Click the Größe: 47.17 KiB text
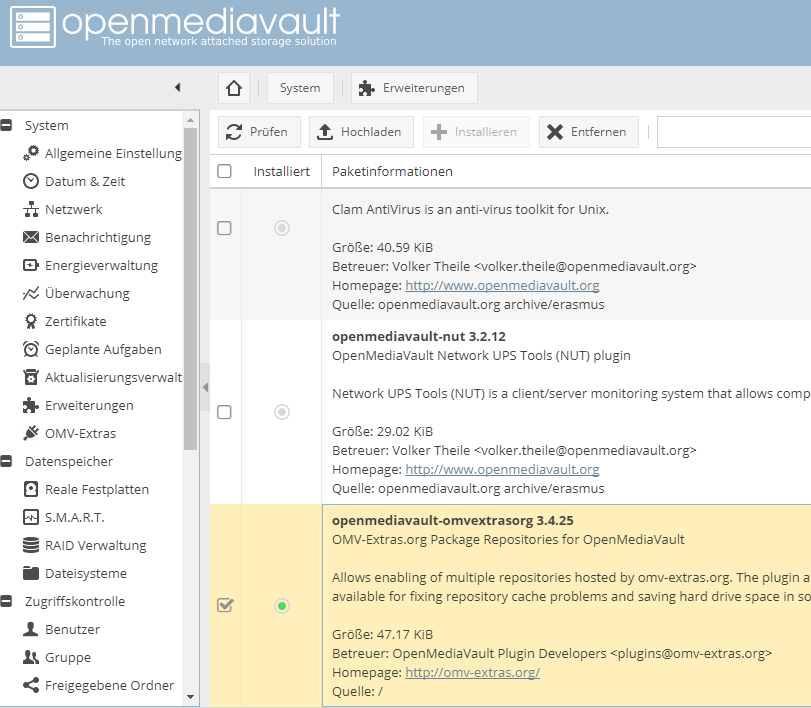The image size is (811, 708). click(x=382, y=635)
